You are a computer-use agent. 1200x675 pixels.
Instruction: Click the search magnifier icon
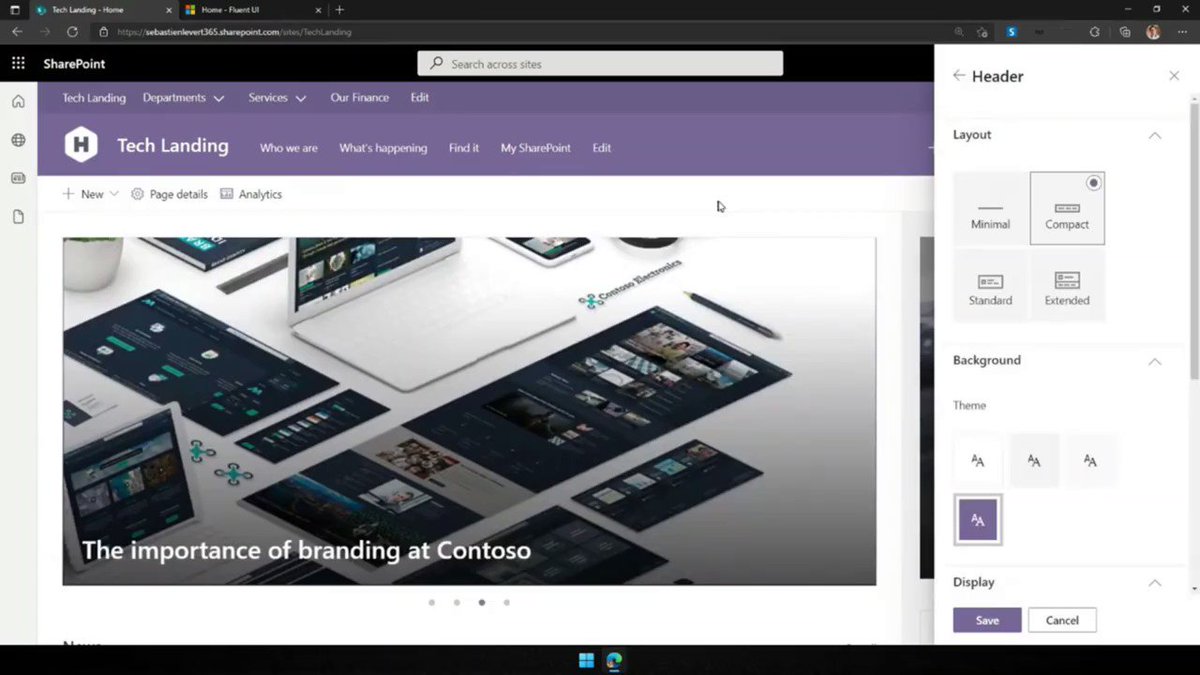coord(437,63)
